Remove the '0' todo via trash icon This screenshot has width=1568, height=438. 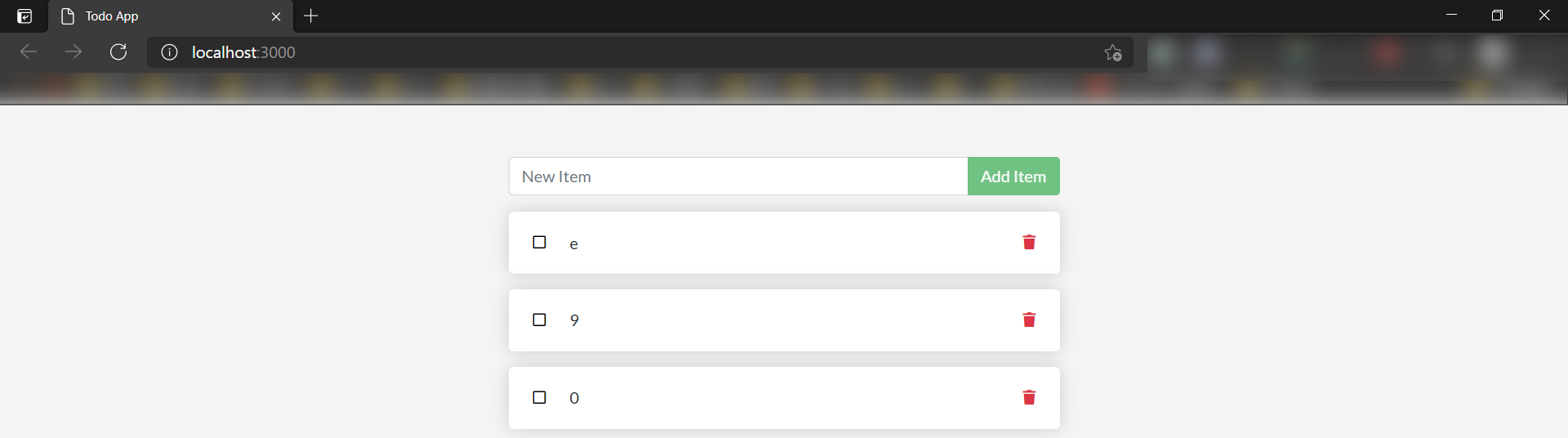pyautogui.click(x=1029, y=397)
